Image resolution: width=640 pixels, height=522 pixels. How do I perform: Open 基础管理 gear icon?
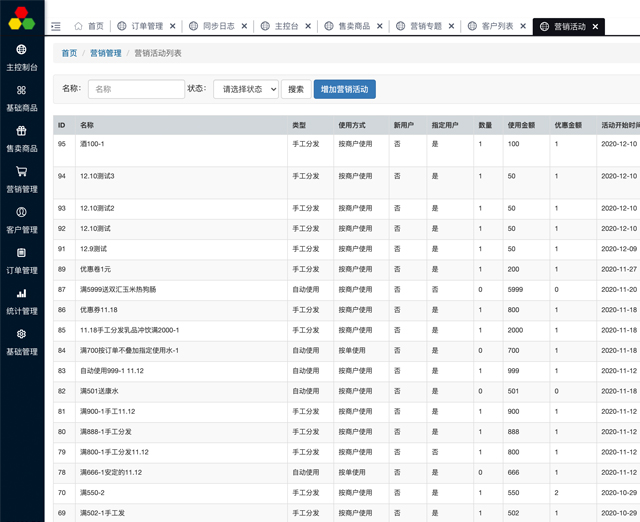[x=22, y=342]
